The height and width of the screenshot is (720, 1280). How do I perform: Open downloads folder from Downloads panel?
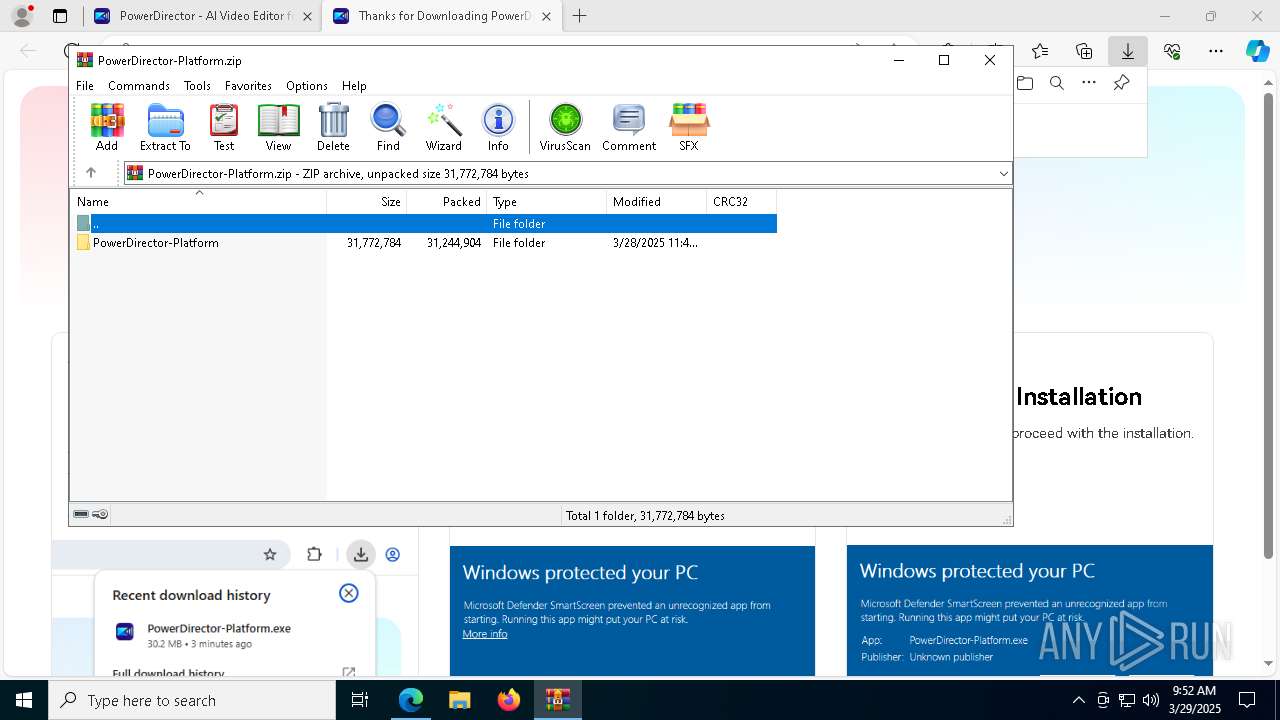pos(1025,83)
